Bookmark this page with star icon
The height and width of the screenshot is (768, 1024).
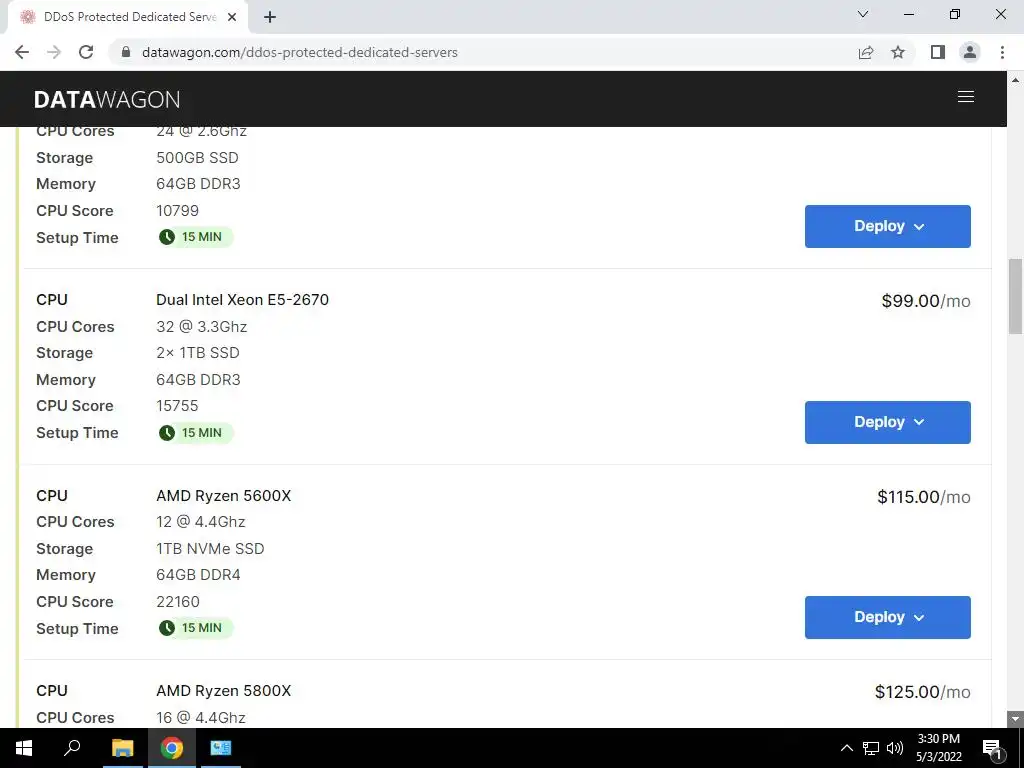point(898,52)
